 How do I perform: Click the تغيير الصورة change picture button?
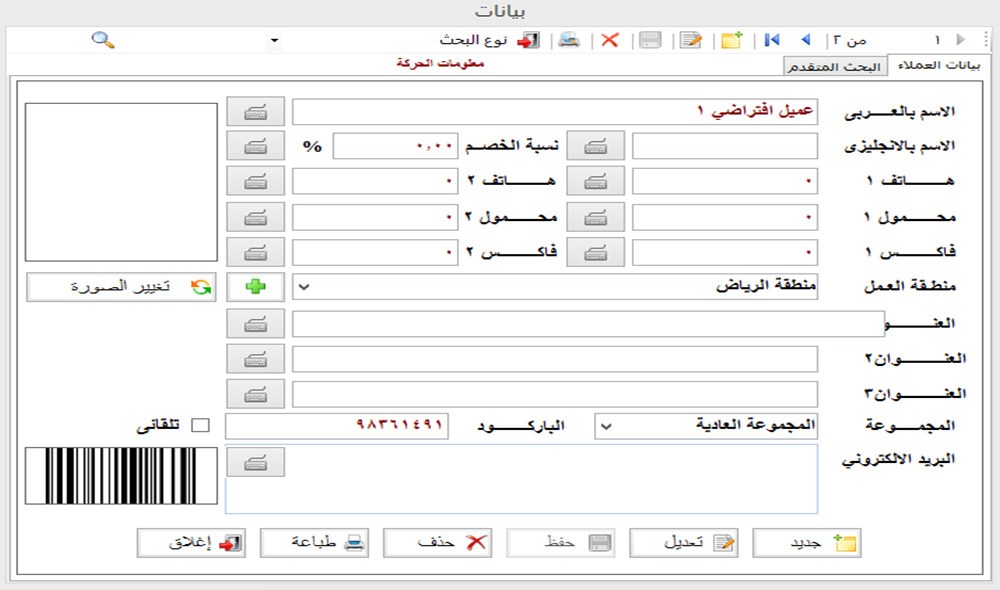click(x=121, y=286)
